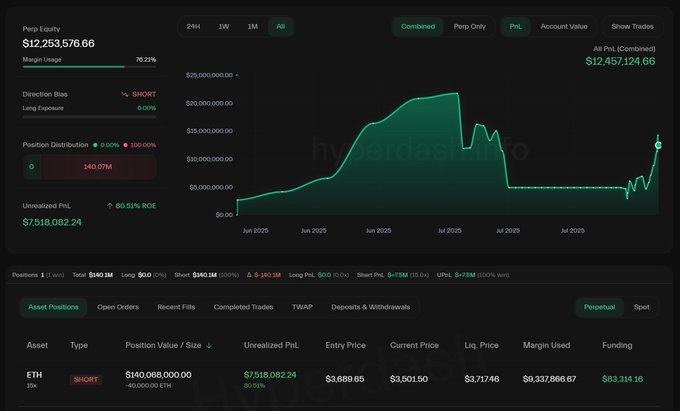Click the green up arrow beside ROE
This screenshot has height=411, width=680.
click(110, 206)
